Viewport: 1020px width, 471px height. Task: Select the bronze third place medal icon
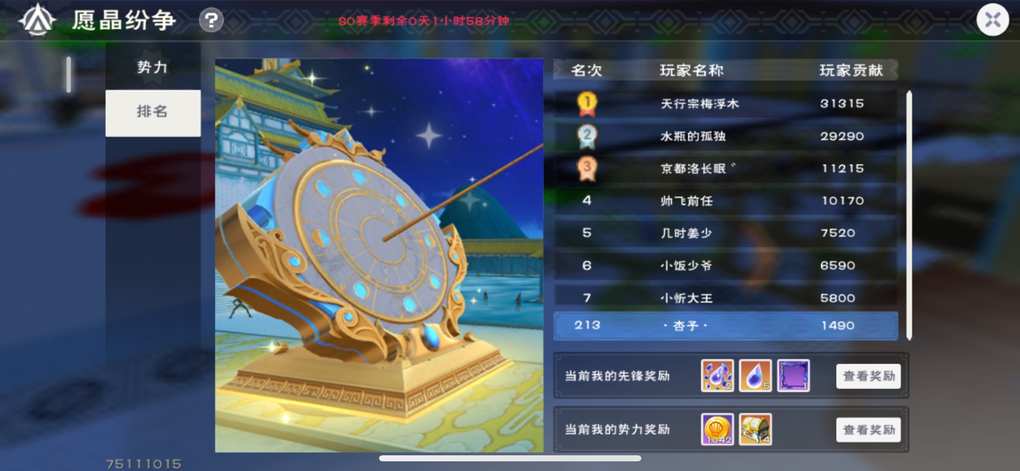pos(587,168)
